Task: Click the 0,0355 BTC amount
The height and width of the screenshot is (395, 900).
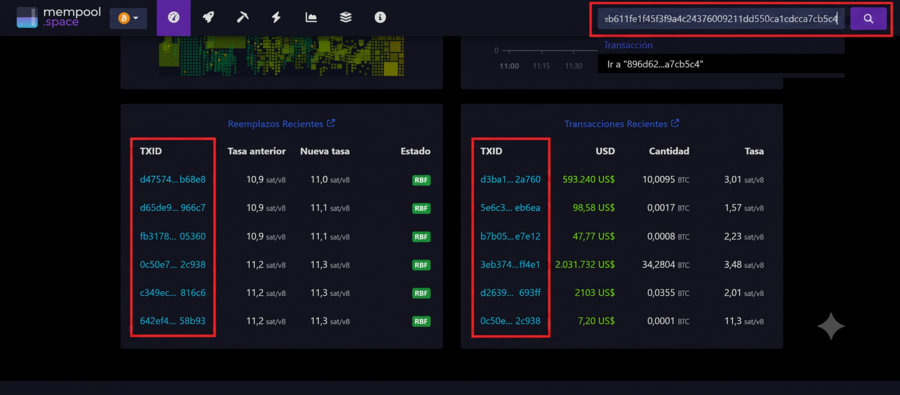Action: click(x=669, y=293)
